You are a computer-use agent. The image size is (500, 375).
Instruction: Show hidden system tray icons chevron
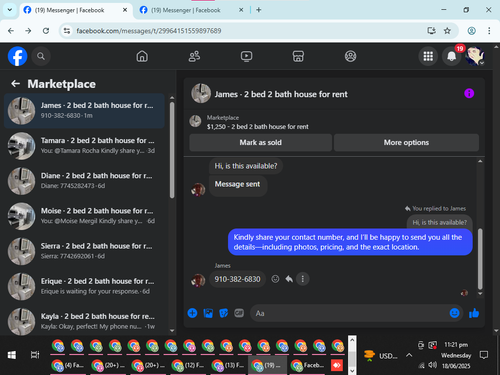pyautogui.click(x=409, y=355)
